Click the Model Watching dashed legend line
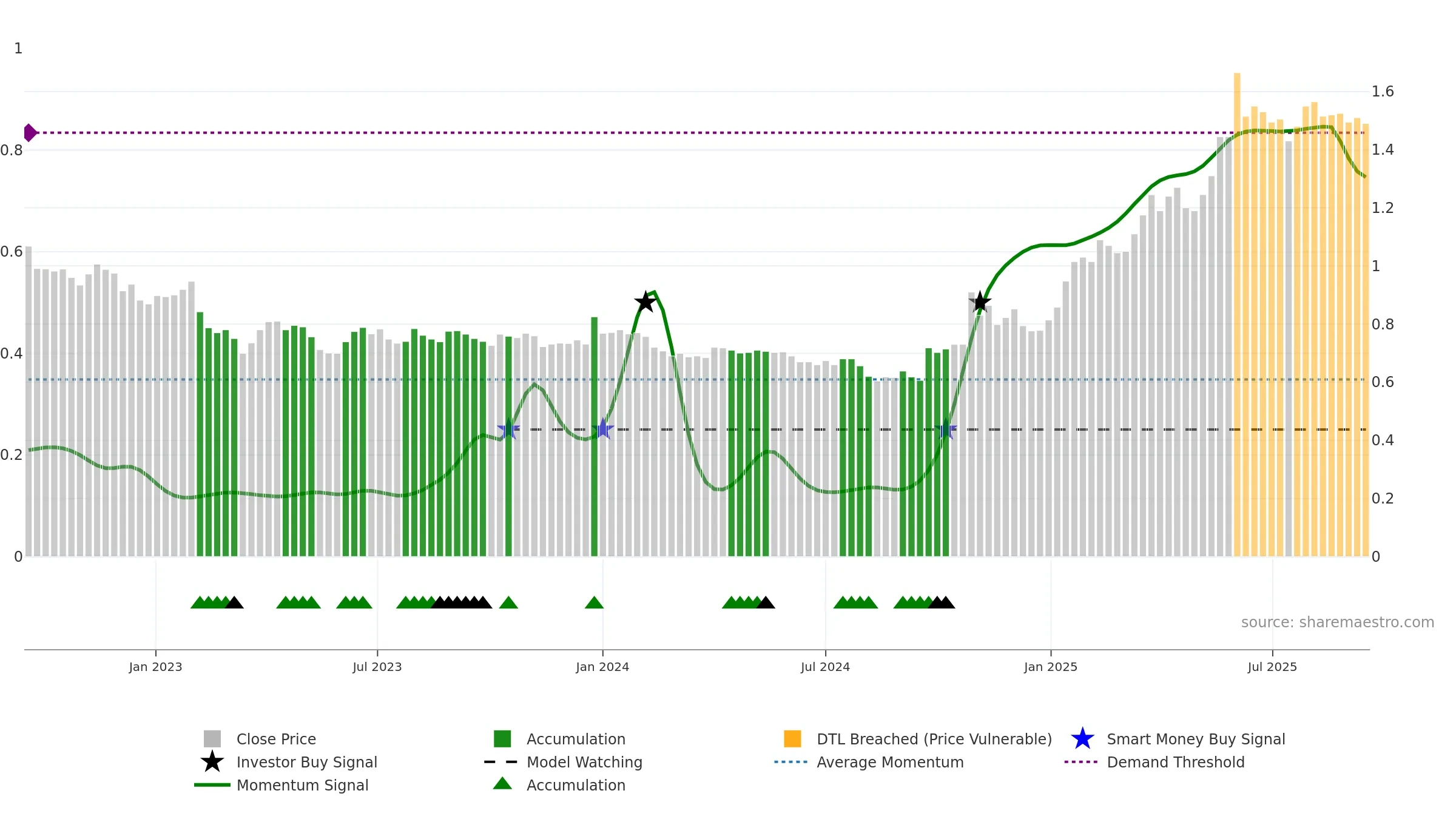This screenshot has width=1456, height=819. [501, 762]
